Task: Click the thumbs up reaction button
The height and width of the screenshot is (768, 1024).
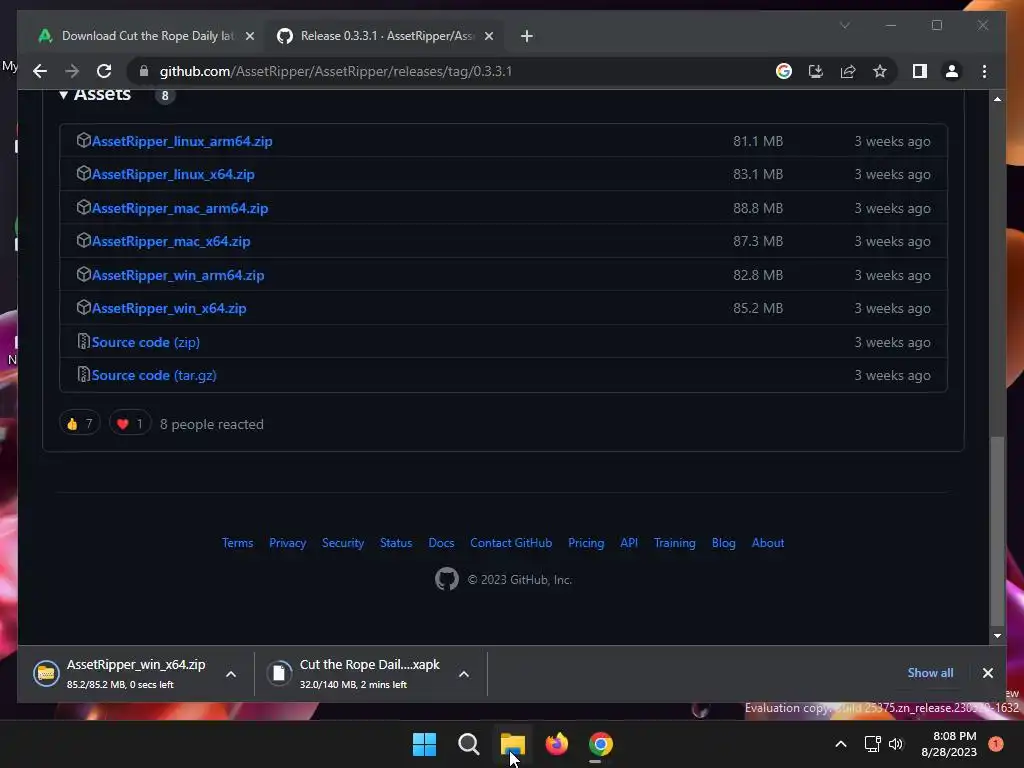Action: click(x=80, y=424)
